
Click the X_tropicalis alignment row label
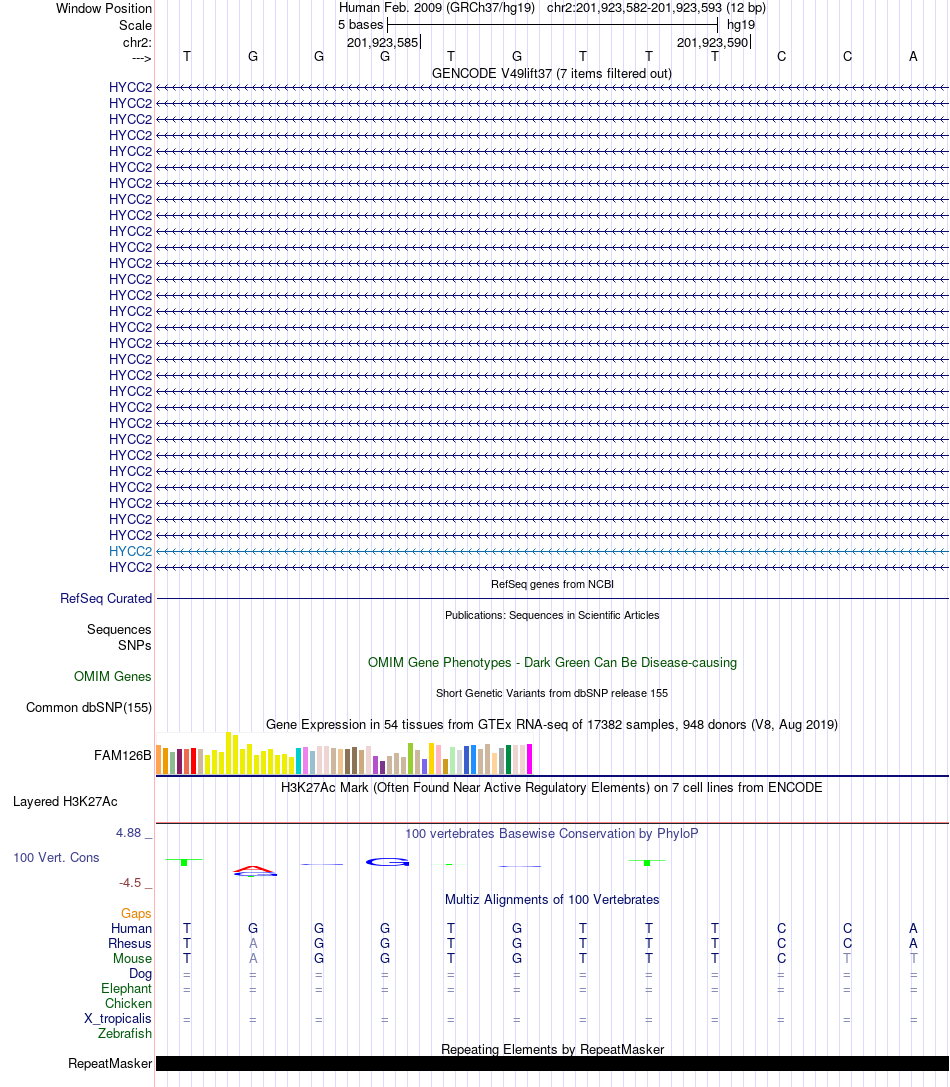tap(118, 1019)
